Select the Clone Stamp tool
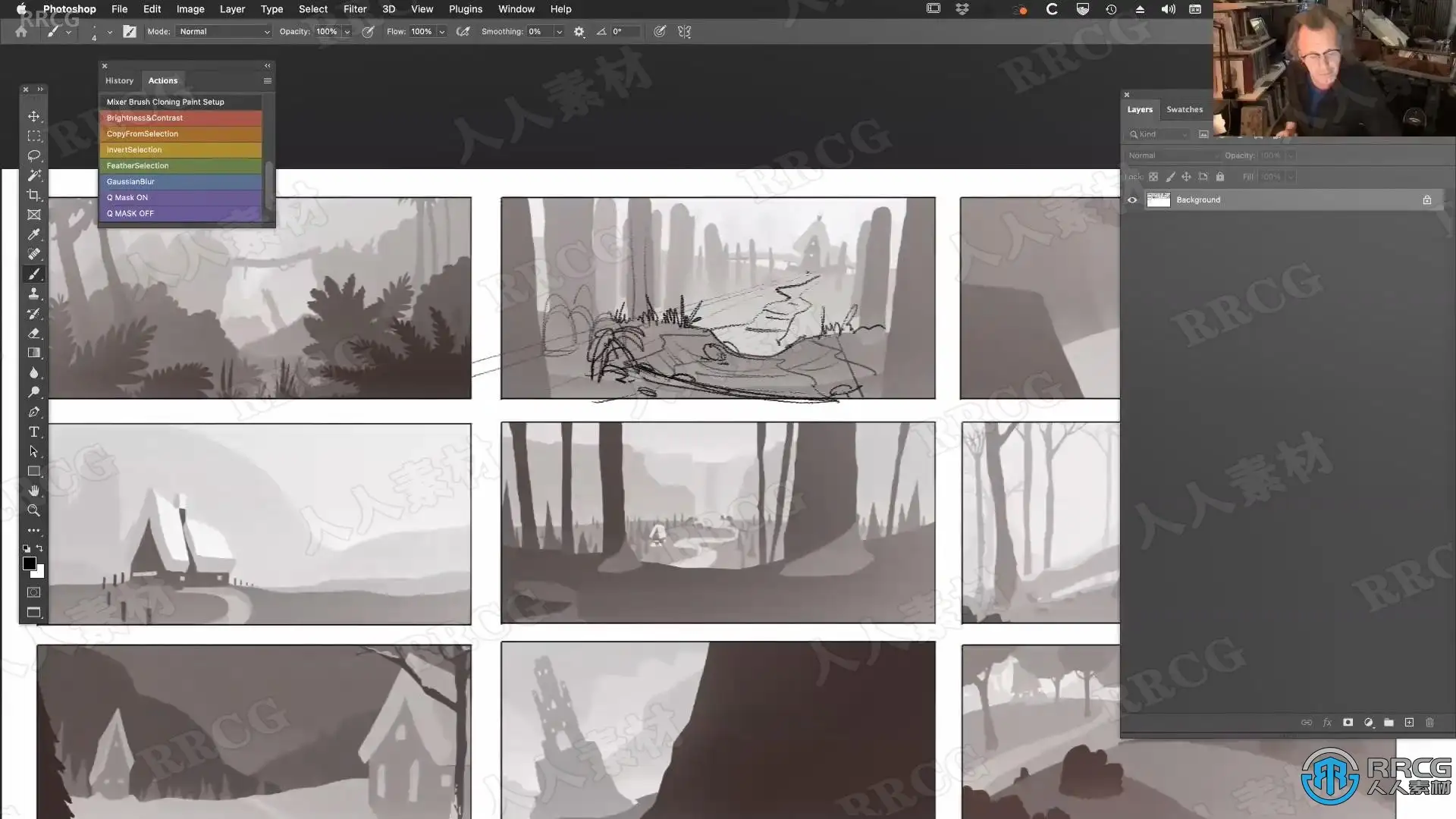 point(33,293)
